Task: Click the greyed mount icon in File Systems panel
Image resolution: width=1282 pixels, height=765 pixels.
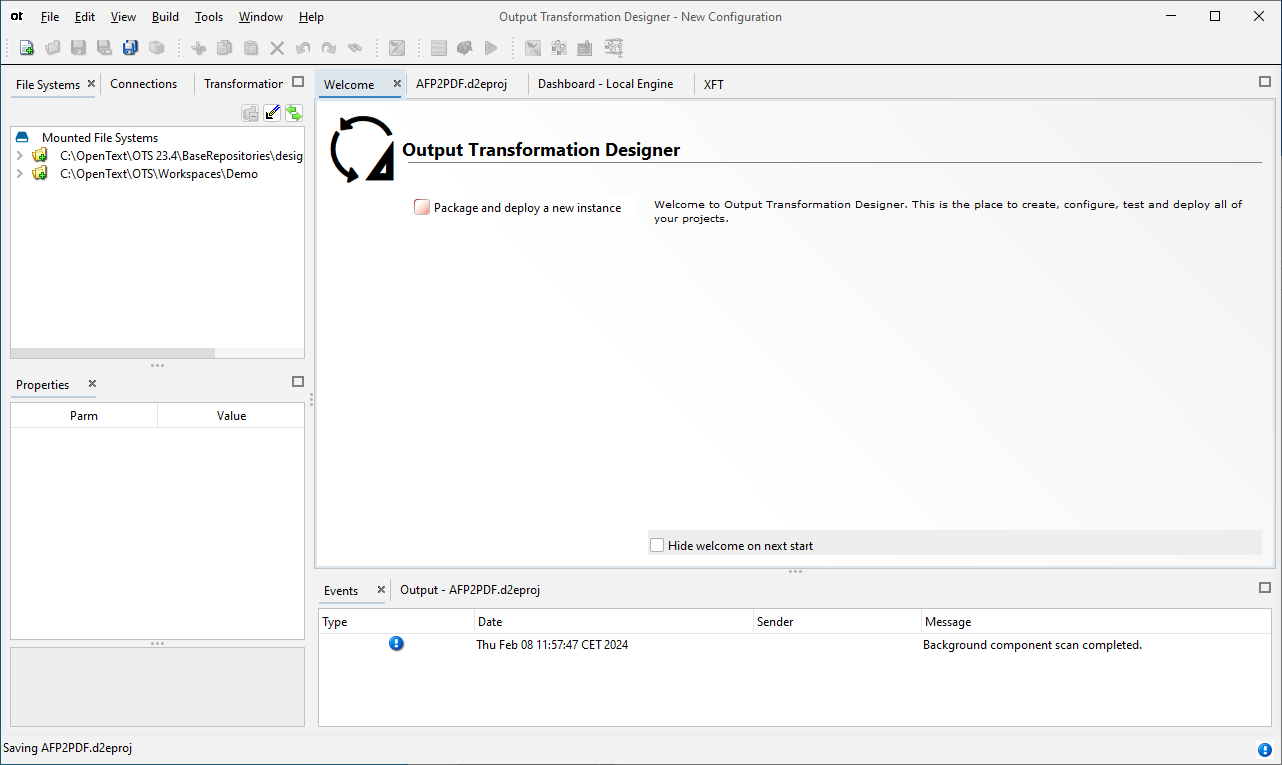Action: [250, 113]
